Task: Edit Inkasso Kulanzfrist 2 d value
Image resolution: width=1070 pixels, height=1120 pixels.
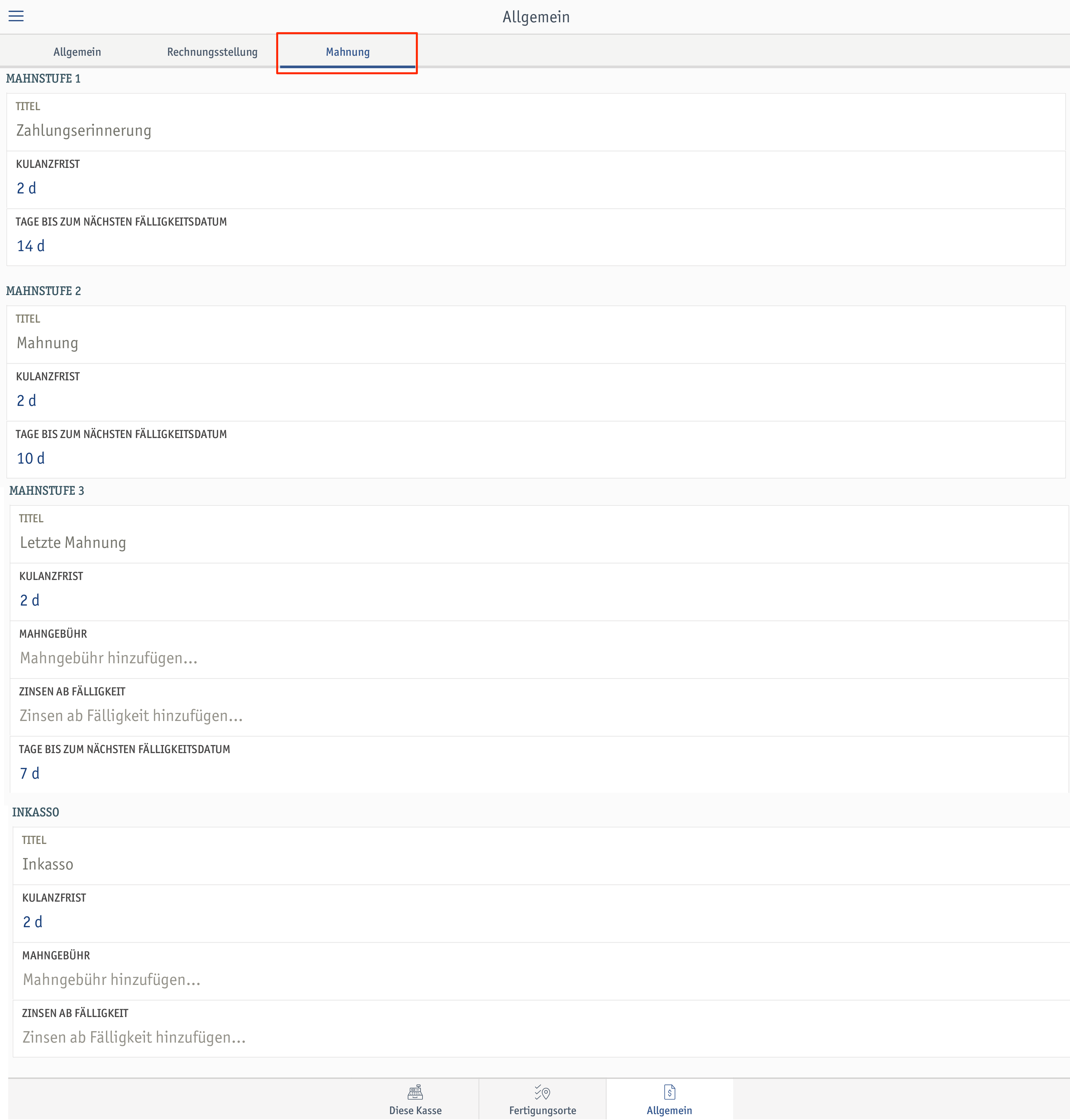Action: coord(541,913)
